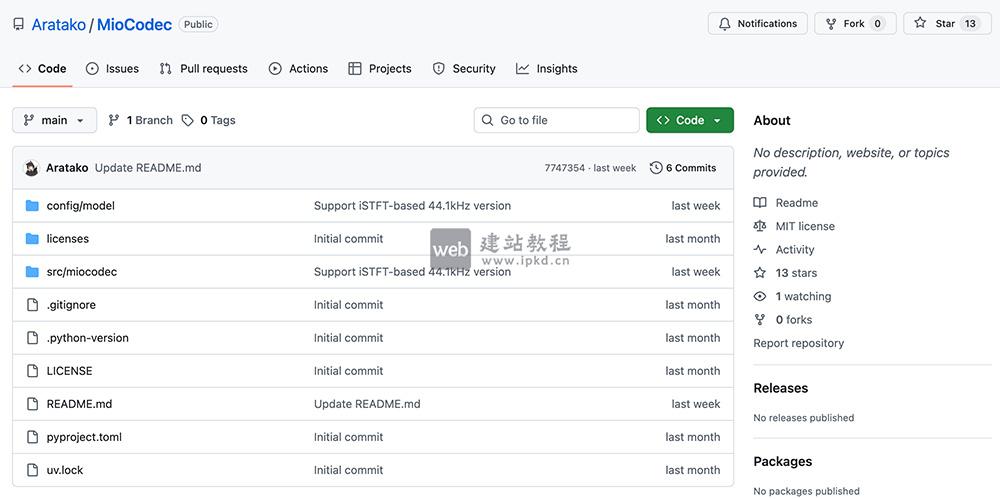Image resolution: width=1000 pixels, height=499 pixels.
Task: Click the file icon for uv.lock
Action: click(33, 470)
